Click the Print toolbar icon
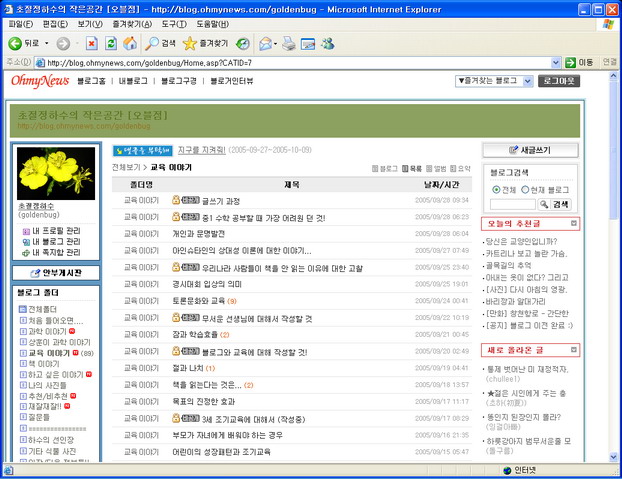622x479 pixels. [289, 44]
